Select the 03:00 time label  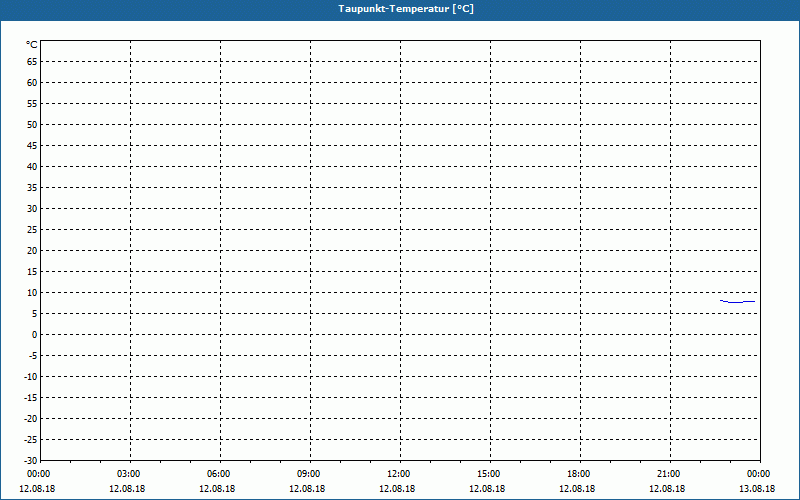pos(128,474)
